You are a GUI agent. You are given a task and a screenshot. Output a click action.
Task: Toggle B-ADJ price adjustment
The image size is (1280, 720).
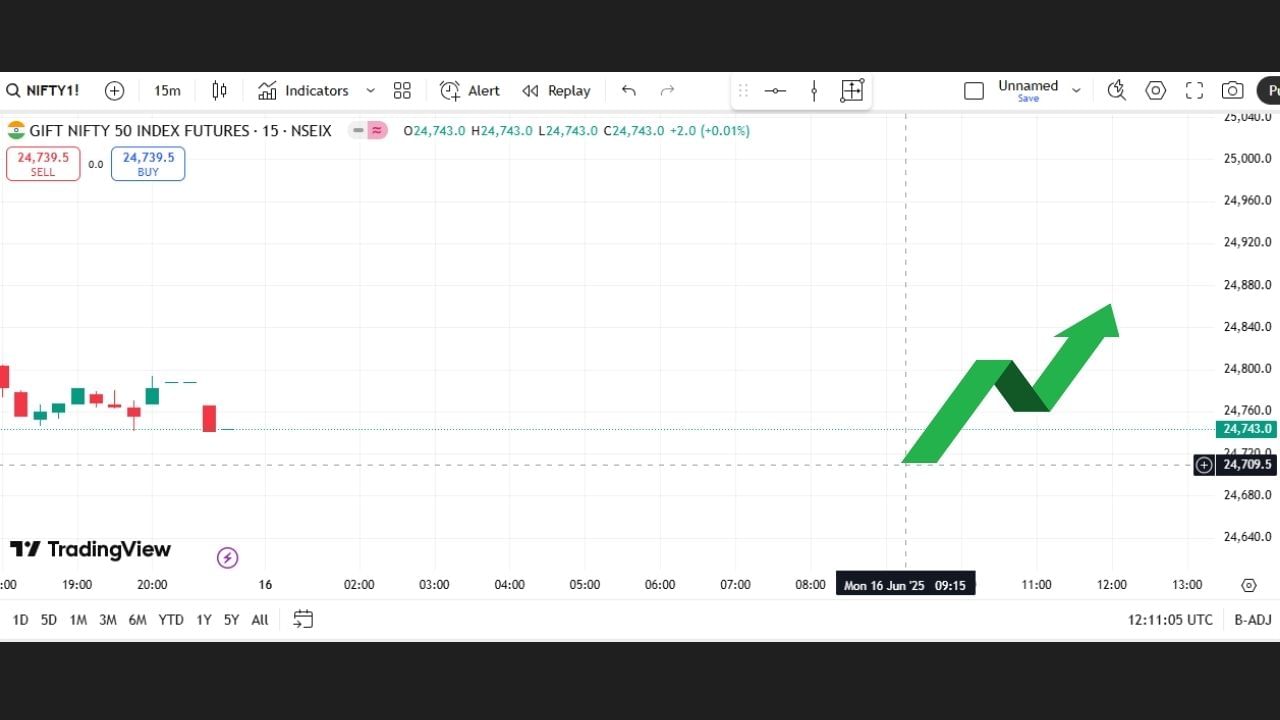1252,620
